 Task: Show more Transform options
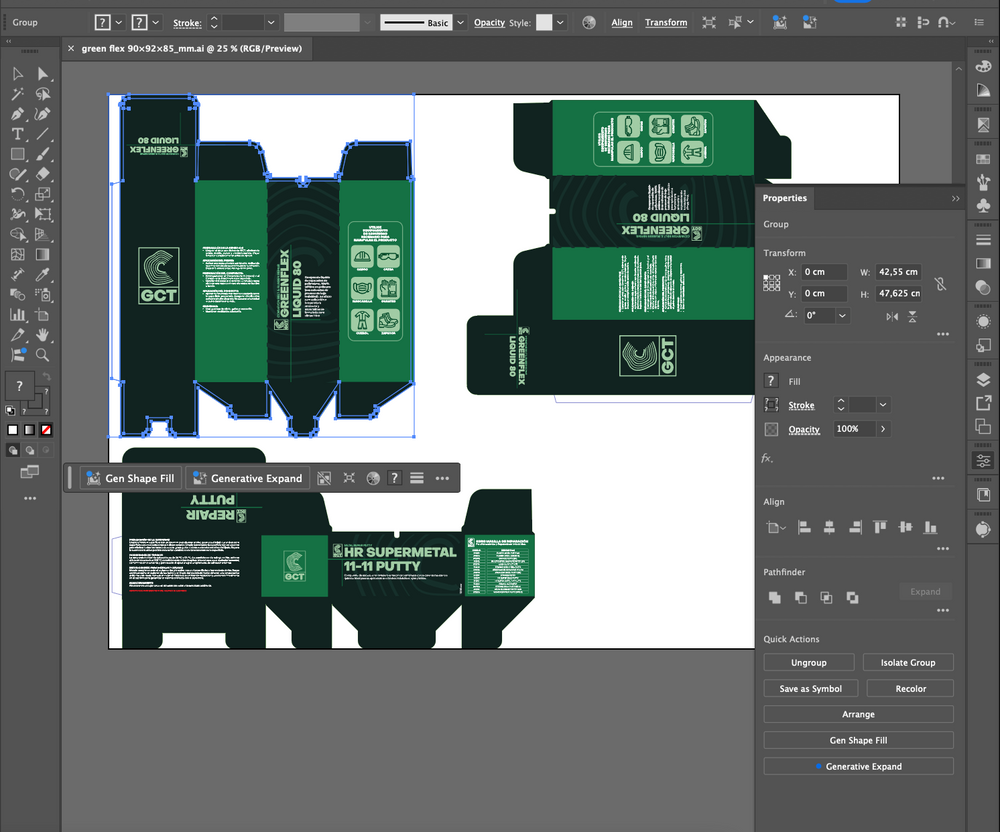[943, 334]
